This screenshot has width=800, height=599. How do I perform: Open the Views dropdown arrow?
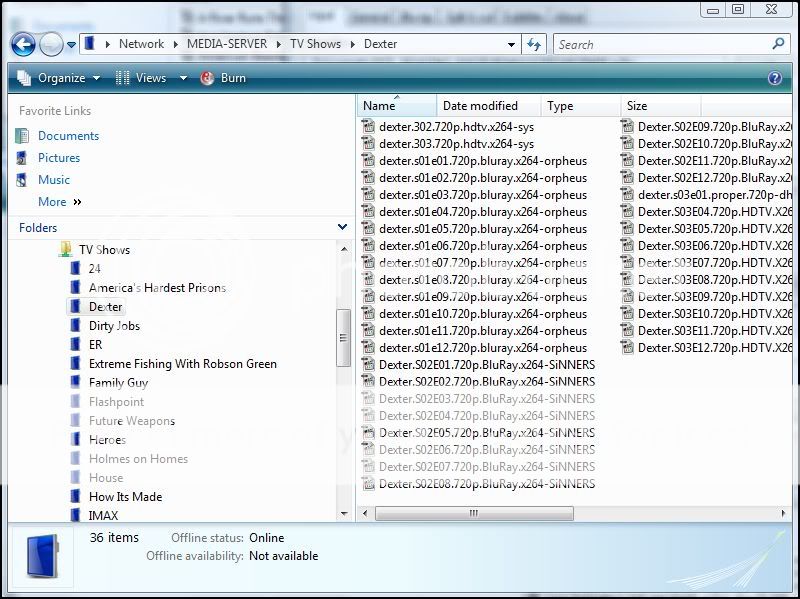click(x=183, y=78)
